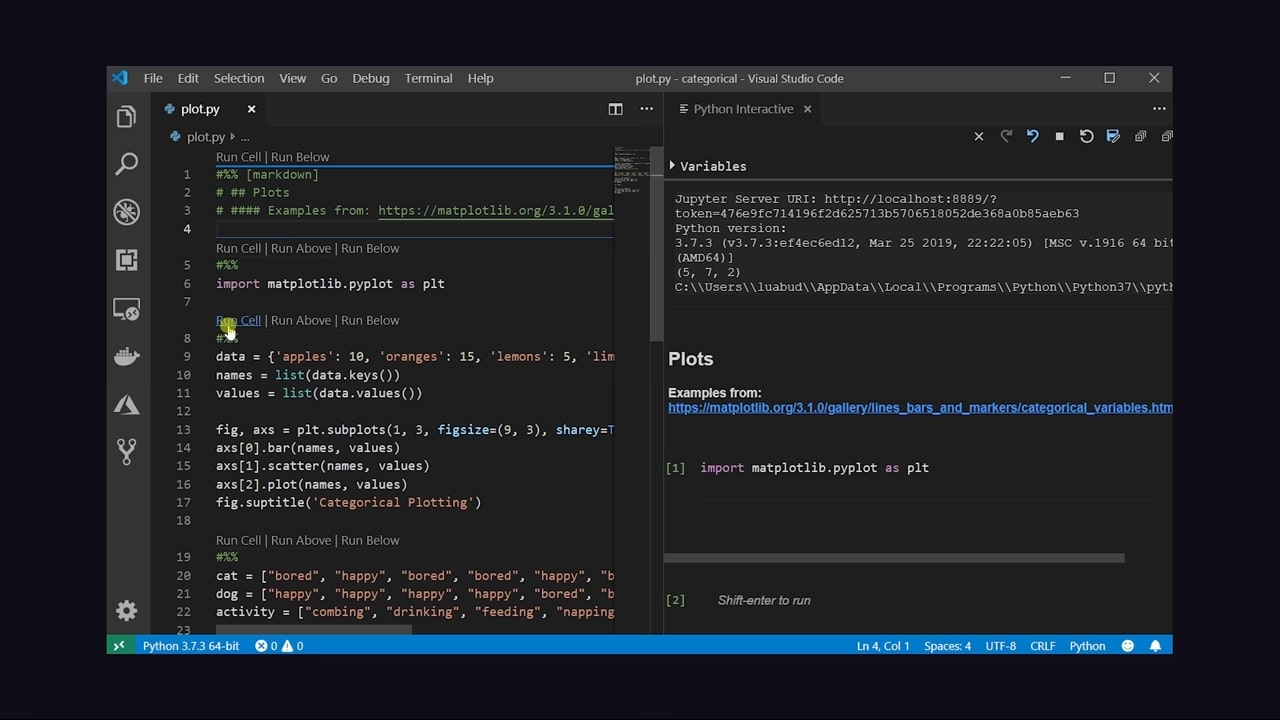Click Run Cell above the data cell
Image resolution: width=1280 pixels, height=720 pixels.
click(x=238, y=320)
